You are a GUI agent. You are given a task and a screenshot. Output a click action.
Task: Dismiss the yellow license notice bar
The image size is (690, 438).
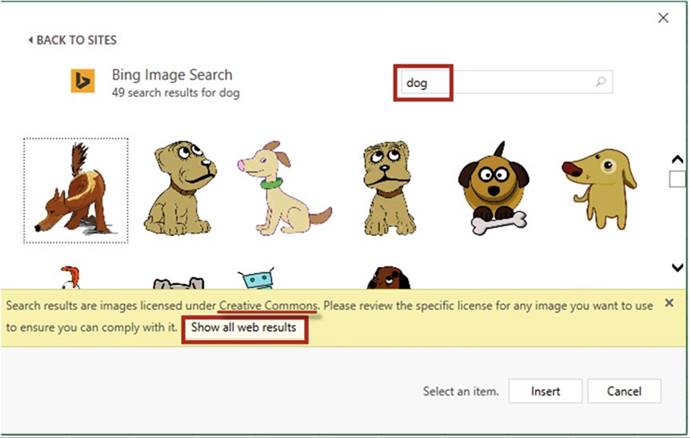pos(669,303)
